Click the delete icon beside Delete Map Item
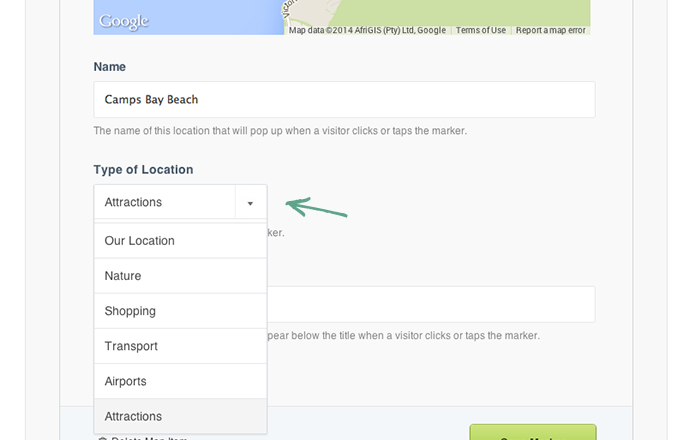Screen dimensions: 700x440 click(x=101, y=438)
